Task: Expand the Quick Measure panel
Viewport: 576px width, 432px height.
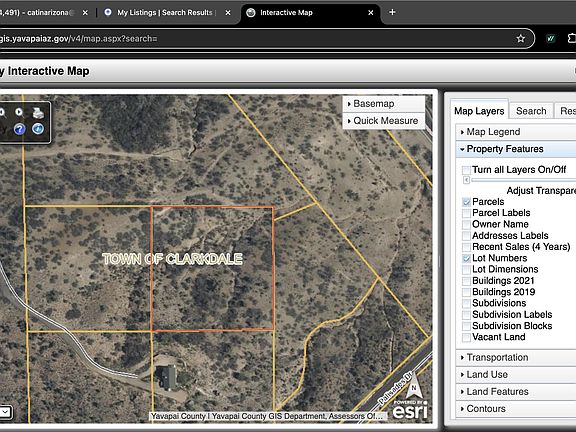Action: point(384,121)
